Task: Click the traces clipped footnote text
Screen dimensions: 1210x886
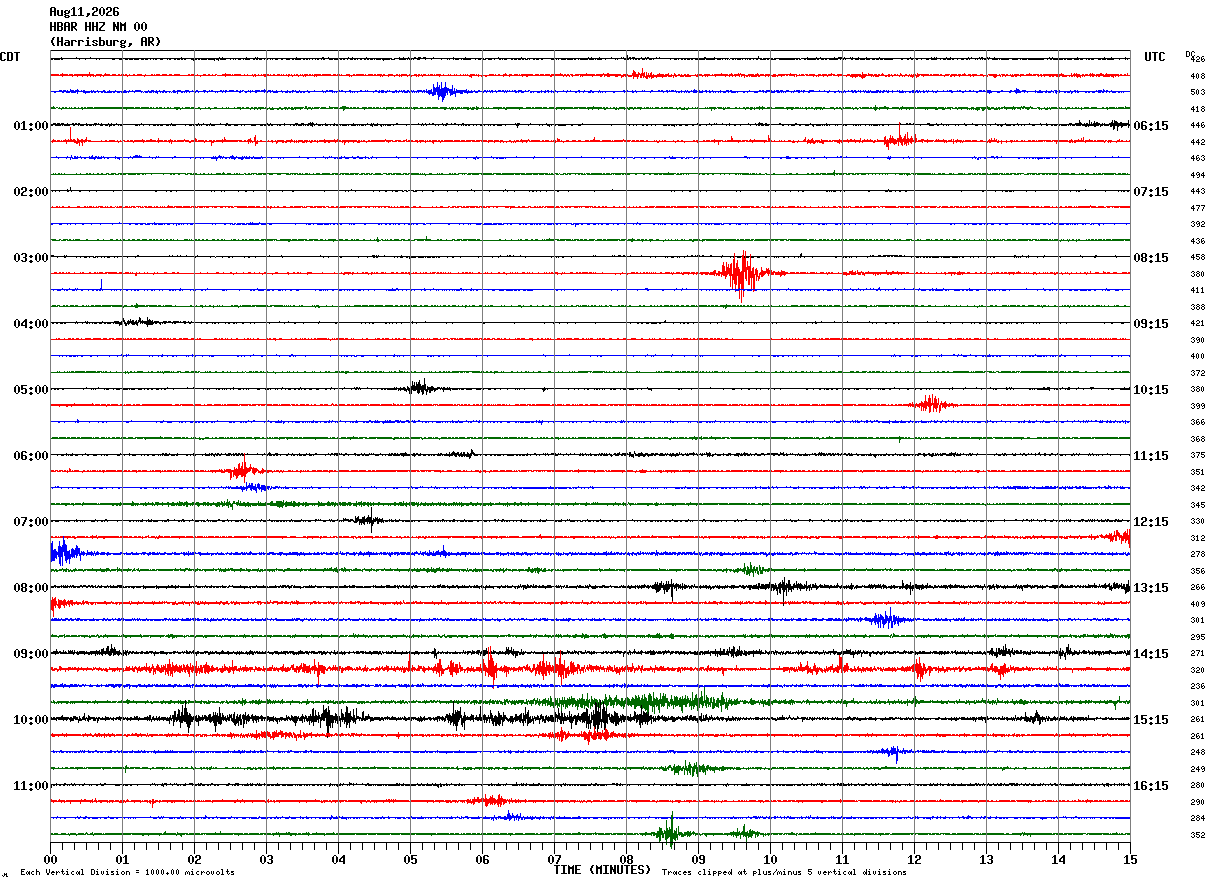Action: point(784,873)
